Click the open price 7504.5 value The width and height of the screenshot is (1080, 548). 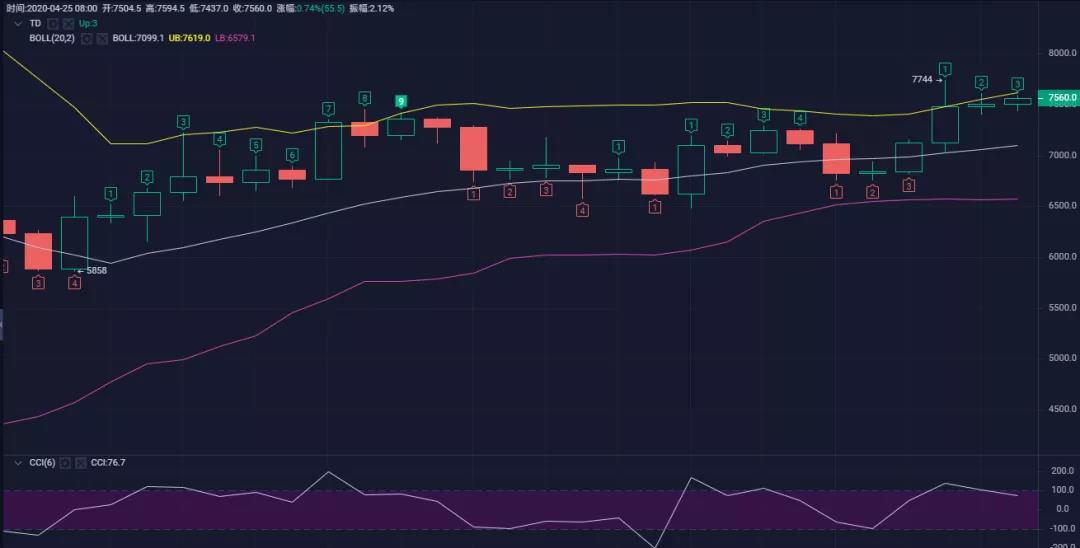point(127,9)
